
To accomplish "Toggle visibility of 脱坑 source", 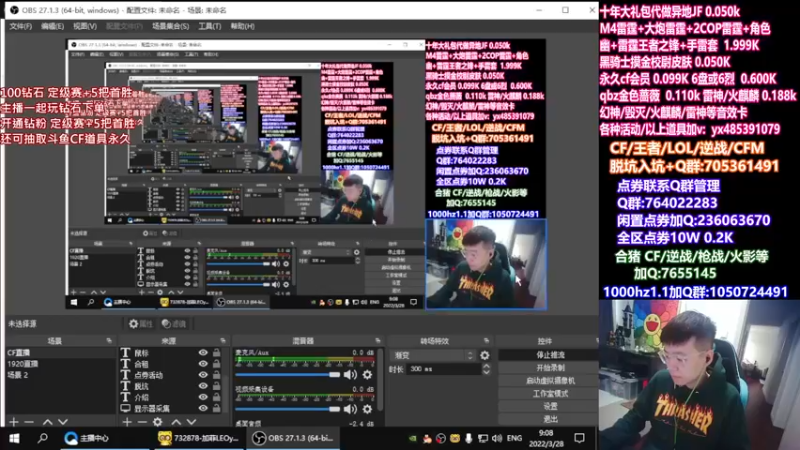I will (x=203, y=386).
